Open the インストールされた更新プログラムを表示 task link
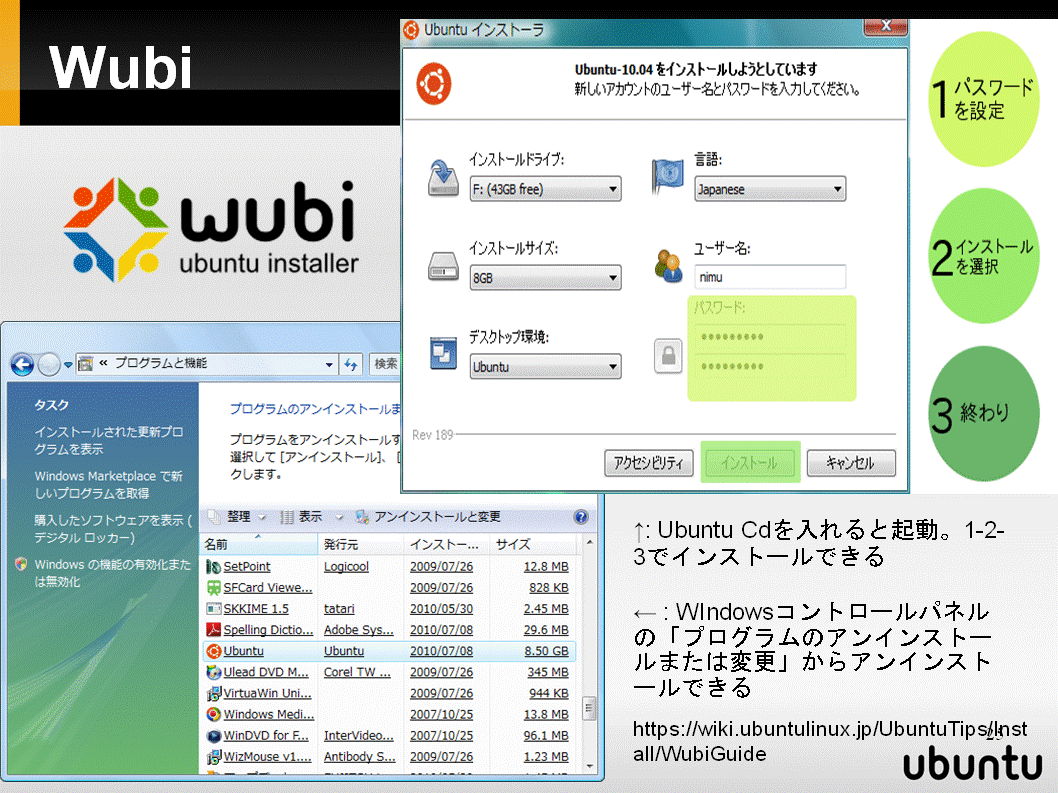The image size is (1058, 793). coord(109,440)
